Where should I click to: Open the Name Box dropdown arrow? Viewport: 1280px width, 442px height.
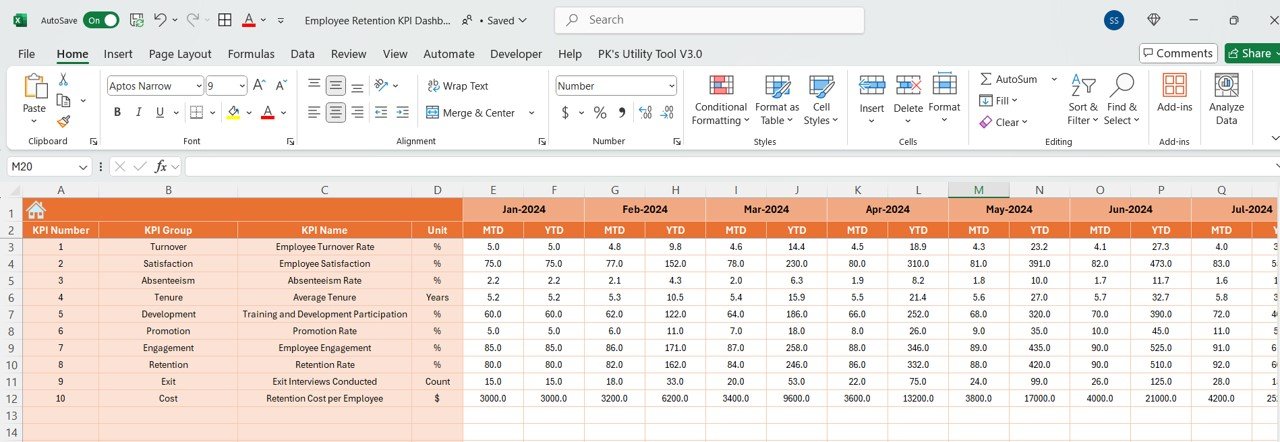click(83, 167)
